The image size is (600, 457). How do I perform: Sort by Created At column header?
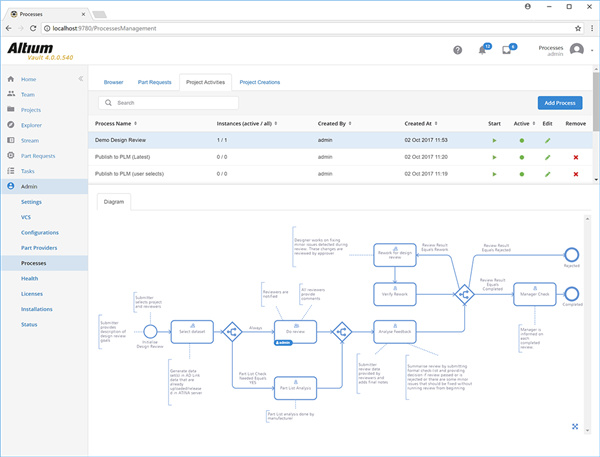click(418, 124)
